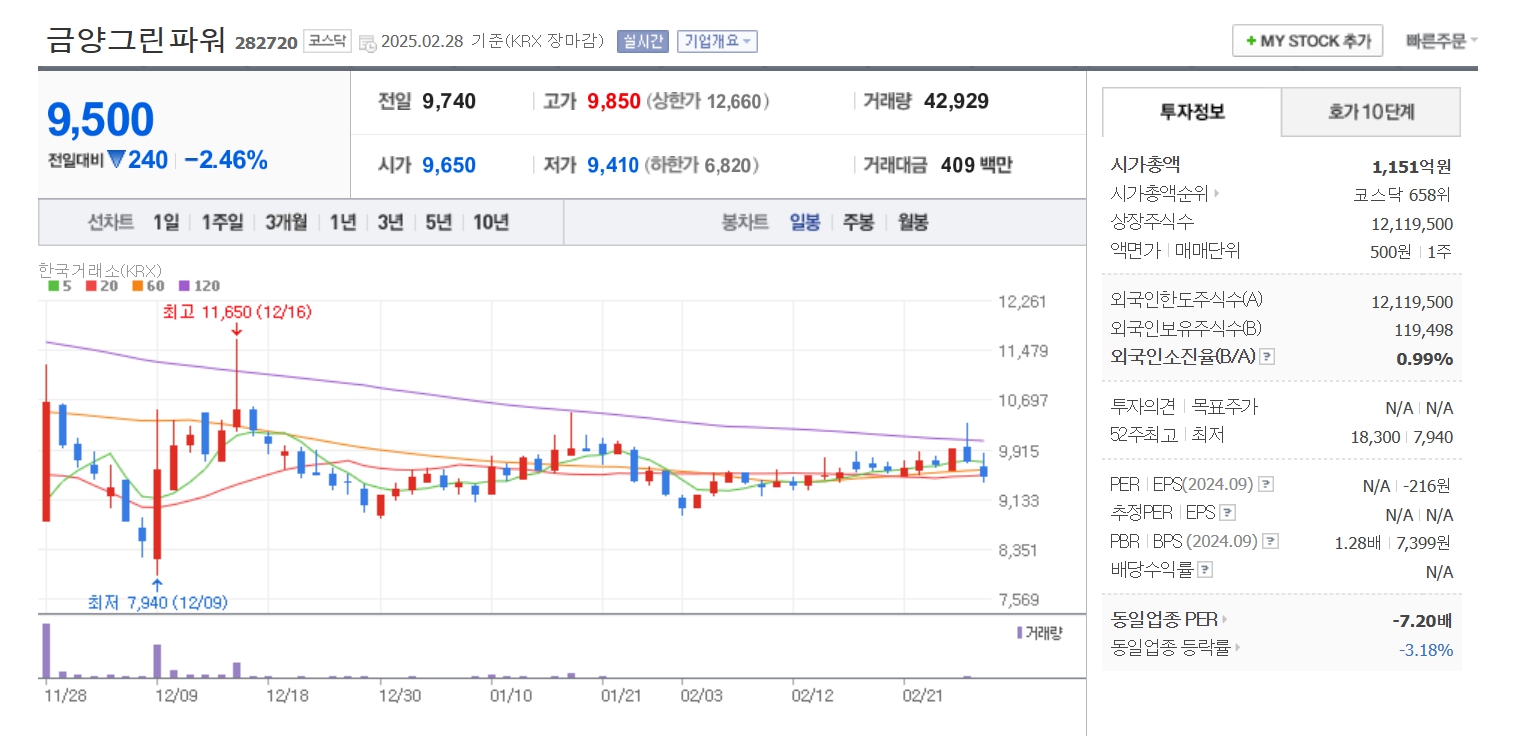Viewport: 1513px width, 736px height.
Task: Select the 3개월 line chart period
Action: [x=286, y=222]
